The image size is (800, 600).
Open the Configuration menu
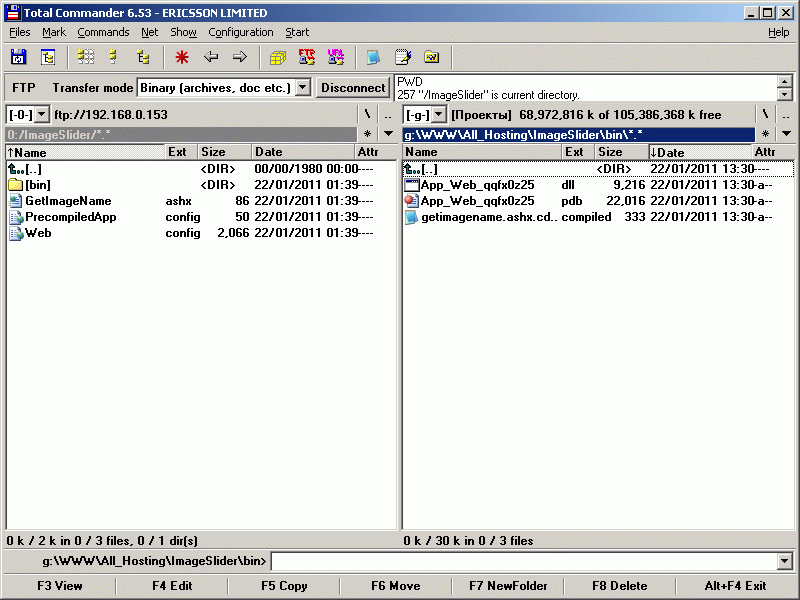241,32
